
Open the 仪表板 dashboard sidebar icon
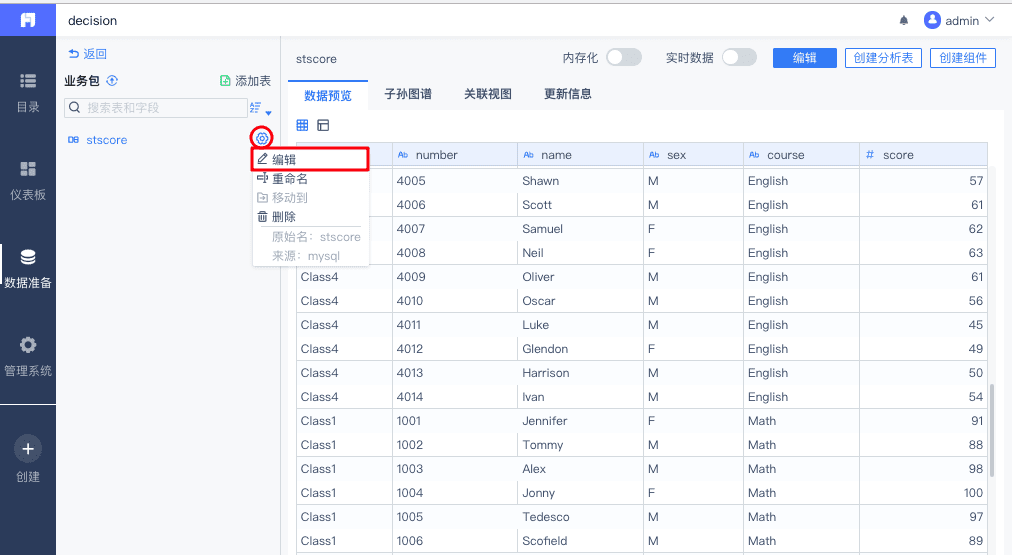click(28, 169)
